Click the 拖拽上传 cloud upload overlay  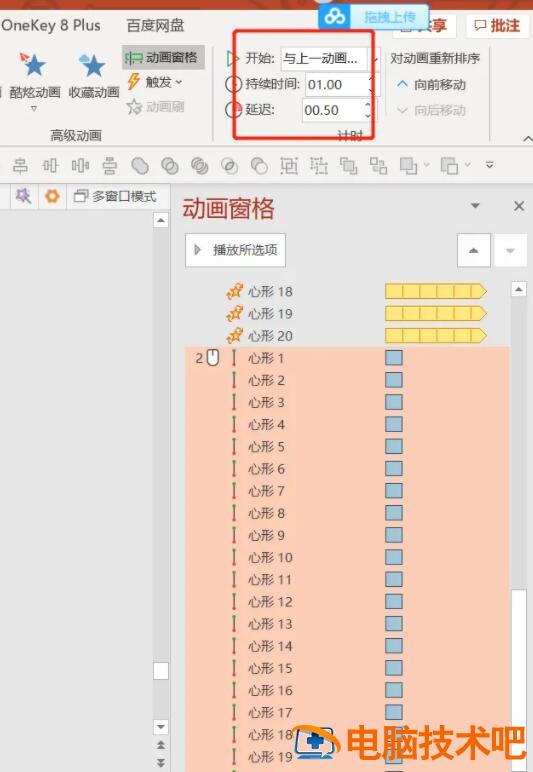374,17
